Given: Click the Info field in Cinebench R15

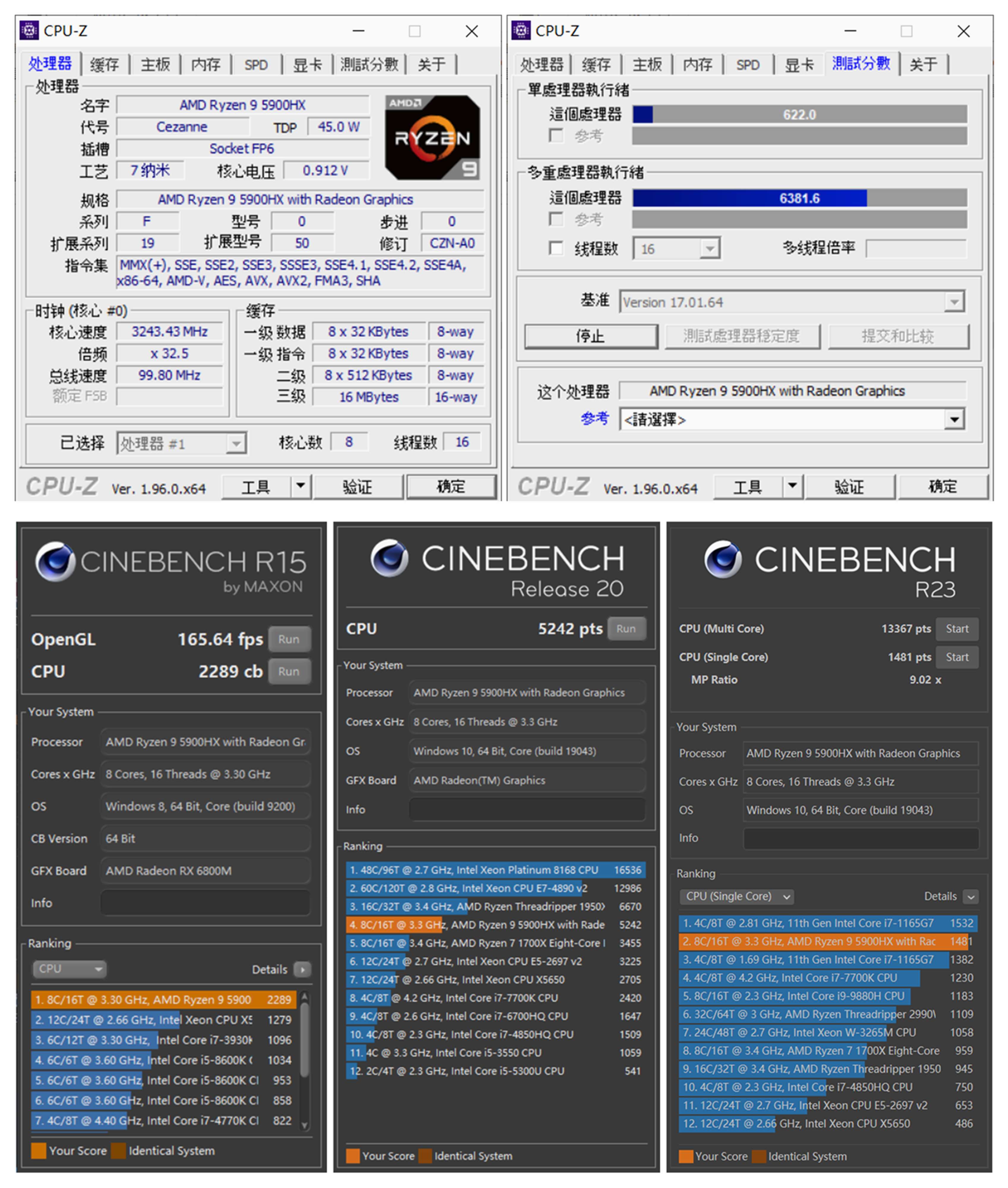Looking at the screenshot, I should point(206,903).
